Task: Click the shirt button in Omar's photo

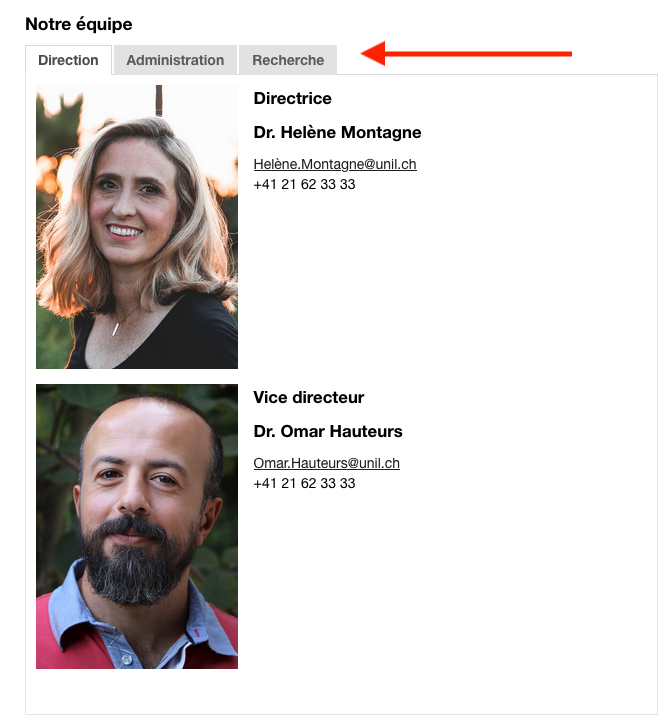Action: pyautogui.click(x=125, y=659)
